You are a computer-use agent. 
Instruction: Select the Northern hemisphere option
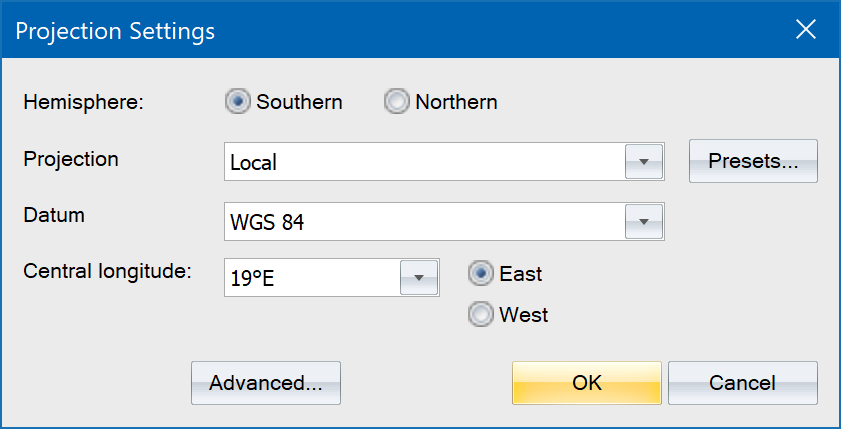398,102
